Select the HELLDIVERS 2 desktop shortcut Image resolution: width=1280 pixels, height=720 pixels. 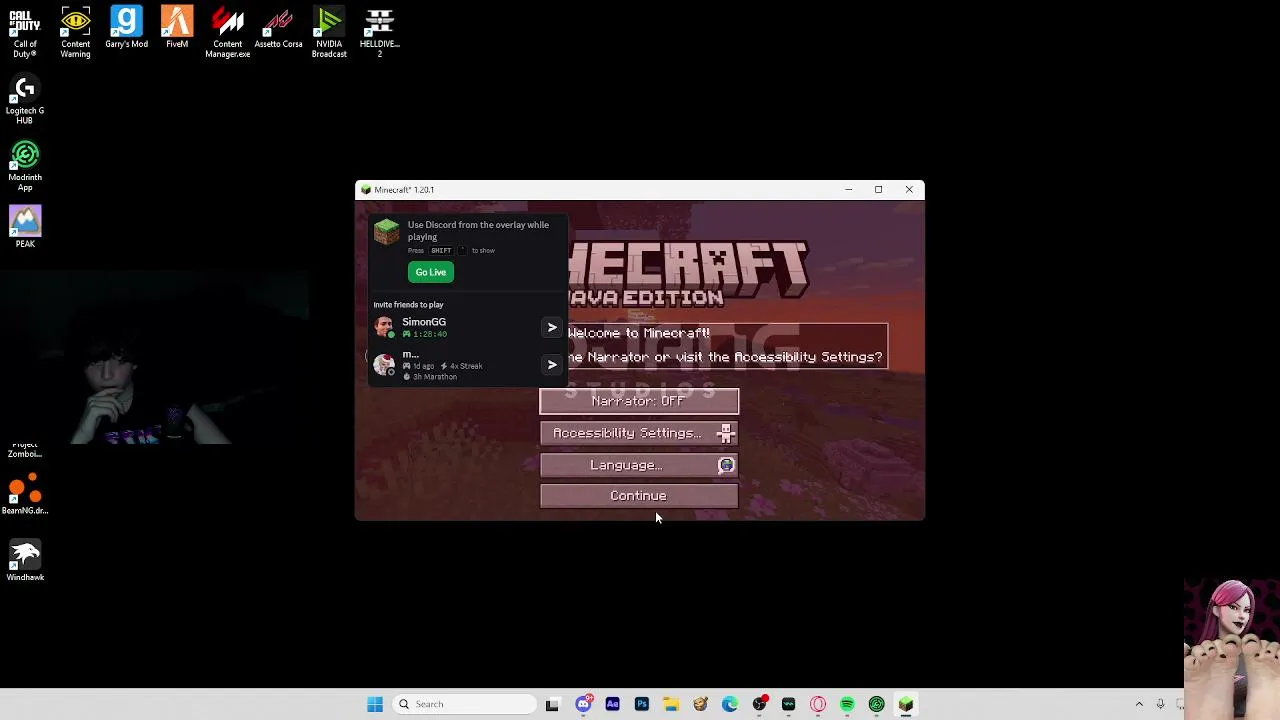pos(379,33)
